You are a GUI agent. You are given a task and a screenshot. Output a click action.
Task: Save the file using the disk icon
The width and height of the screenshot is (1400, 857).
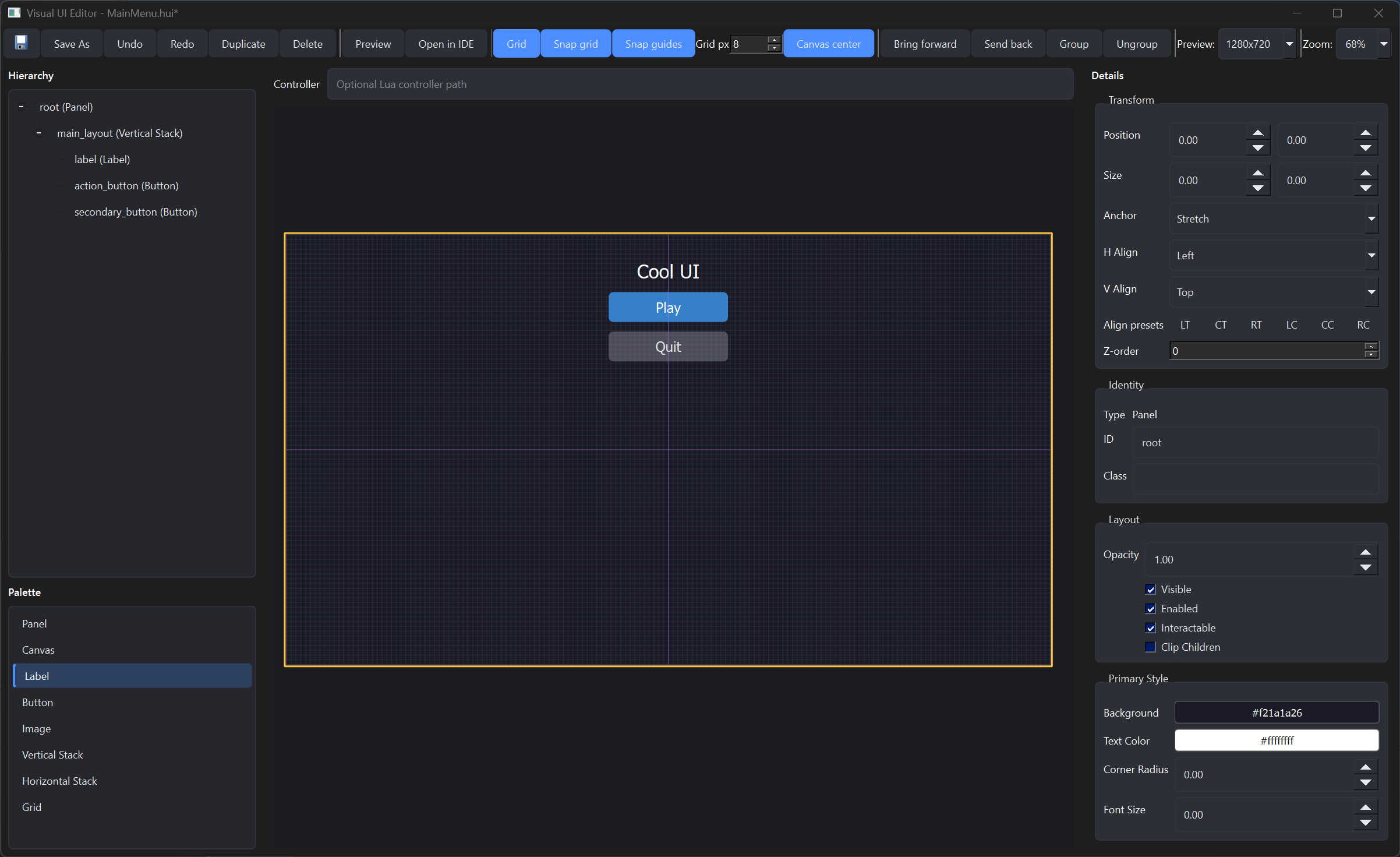point(21,43)
